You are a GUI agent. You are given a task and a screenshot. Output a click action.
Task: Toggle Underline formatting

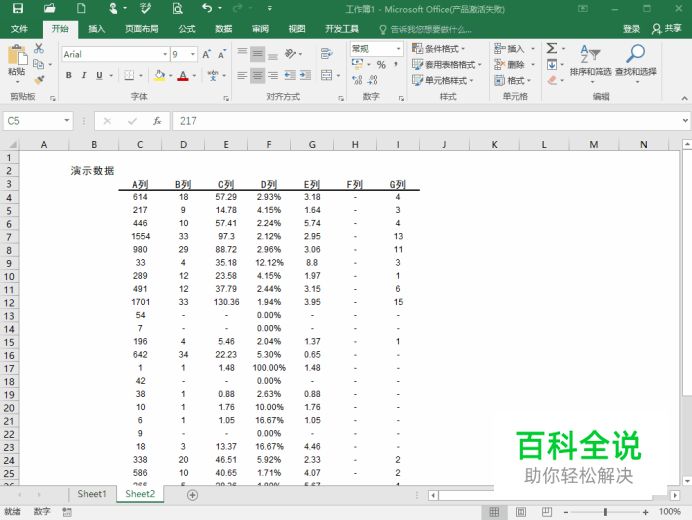click(x=99, y=75)
